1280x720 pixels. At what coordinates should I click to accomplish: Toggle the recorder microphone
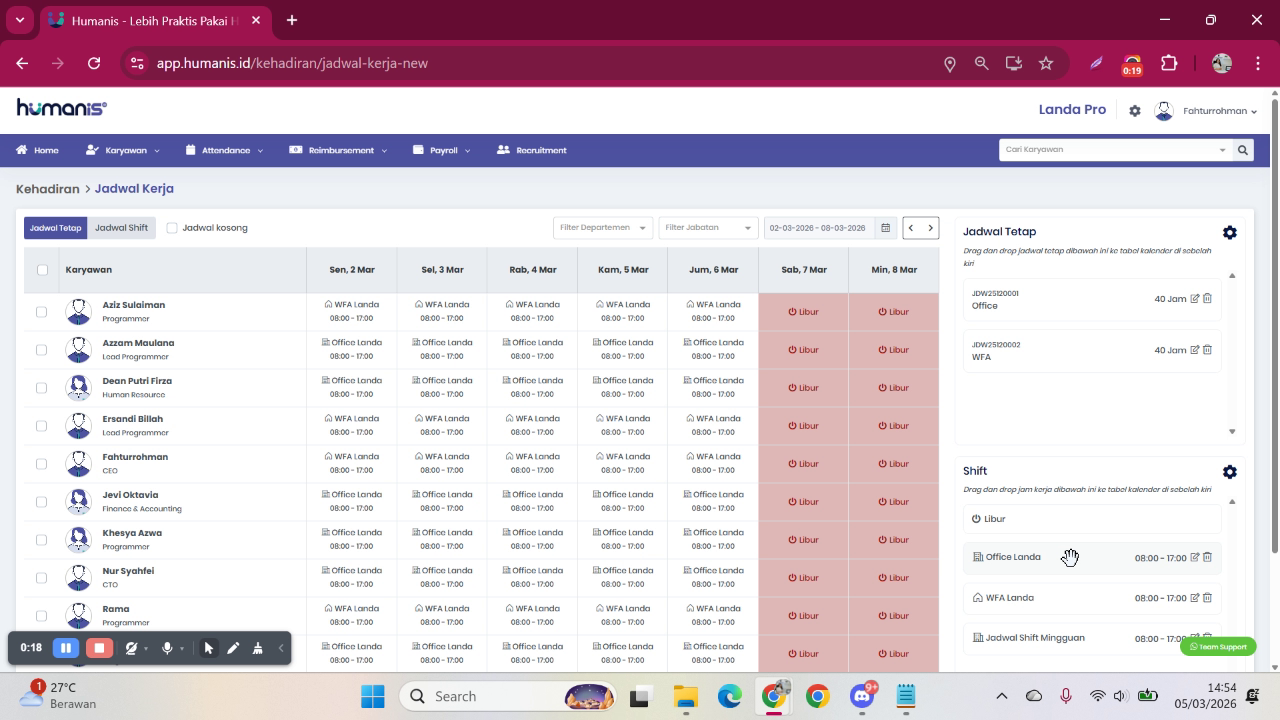tap(167, 648)
